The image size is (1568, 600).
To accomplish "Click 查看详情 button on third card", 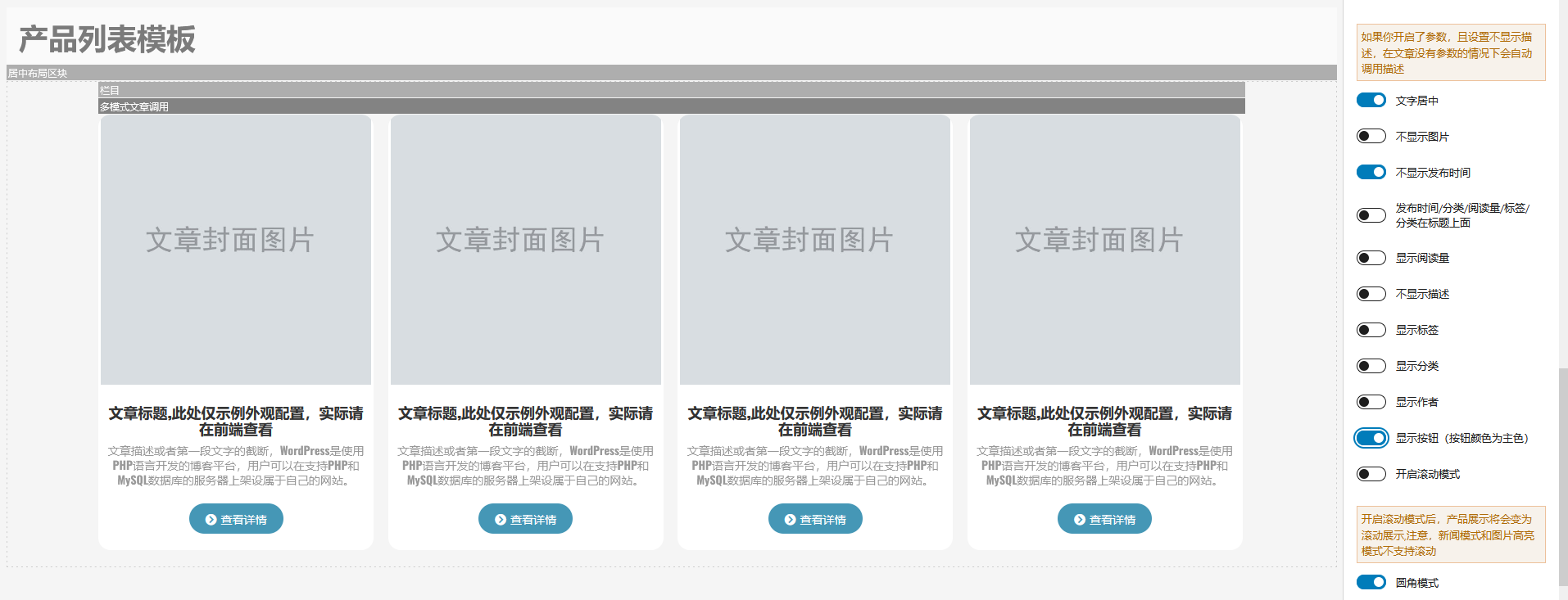I will [x=815, y=519].
